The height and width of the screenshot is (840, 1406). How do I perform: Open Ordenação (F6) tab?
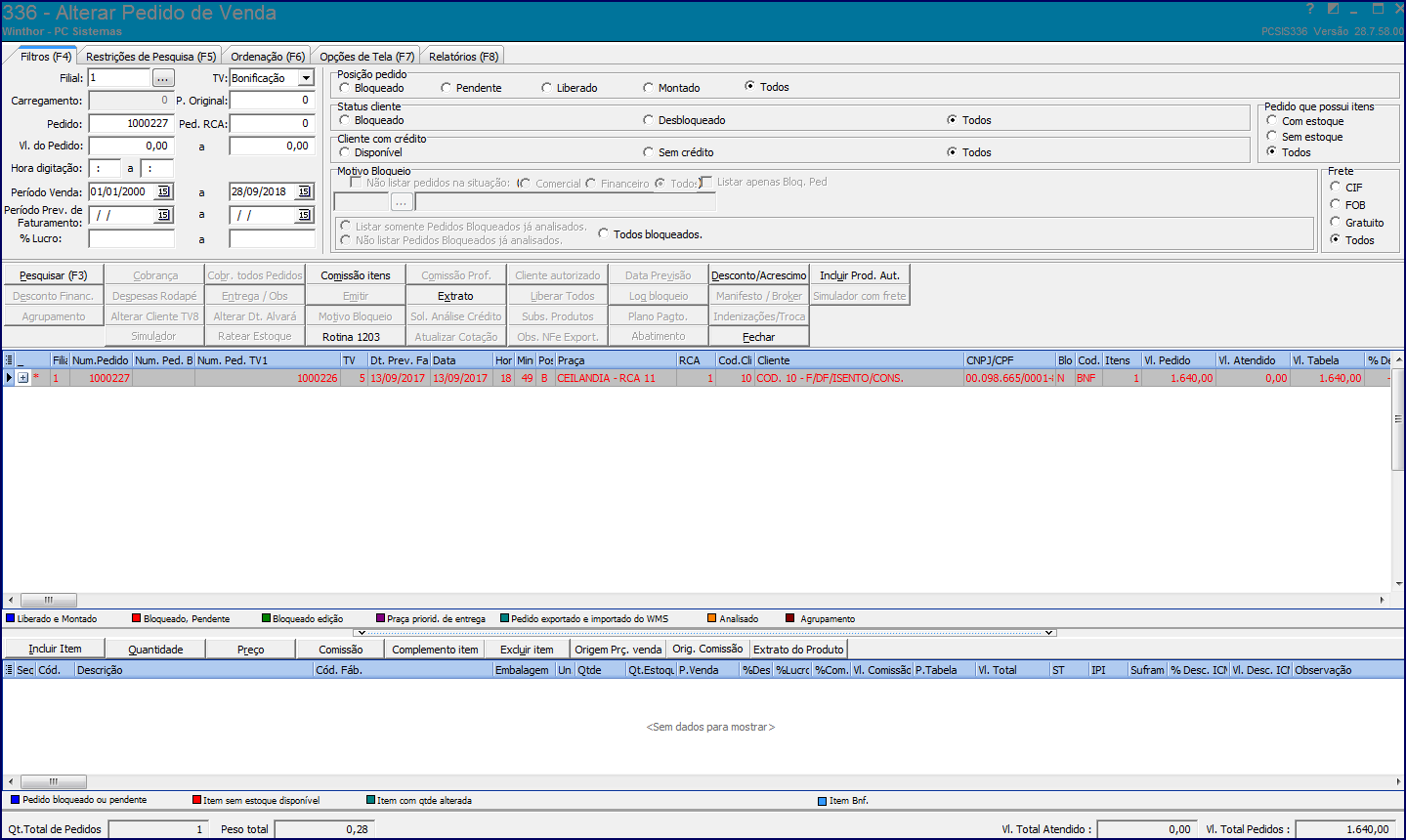pos(268,57)
